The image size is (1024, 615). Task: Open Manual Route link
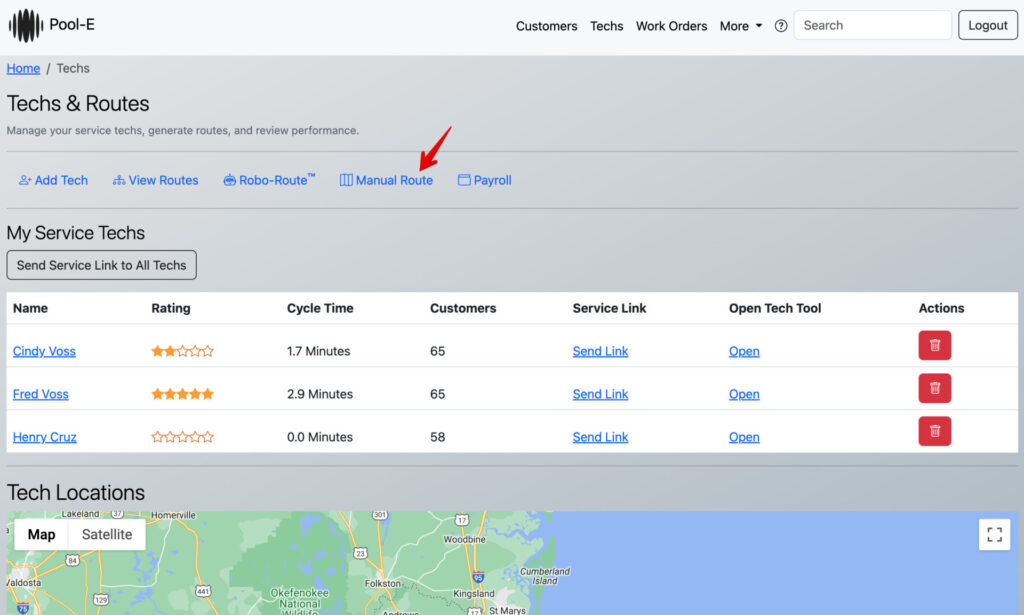tap(386, 180)
